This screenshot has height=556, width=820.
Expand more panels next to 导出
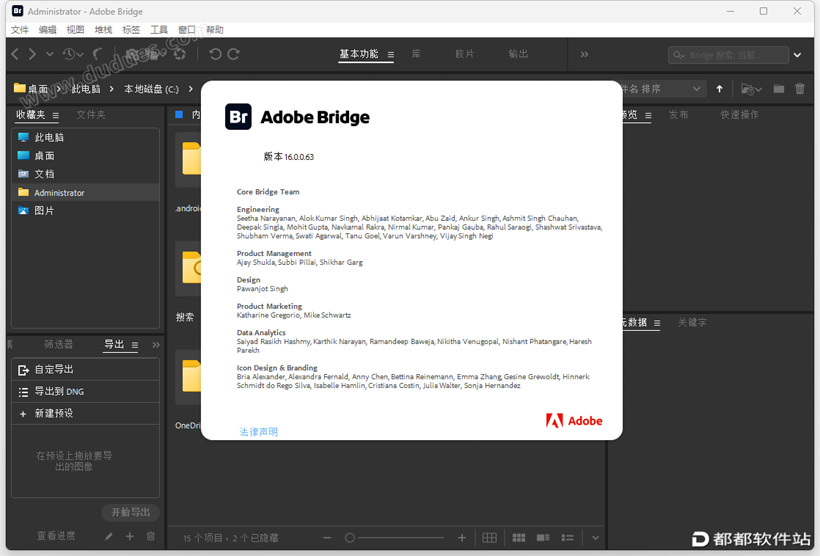click(x=156, y=345)
